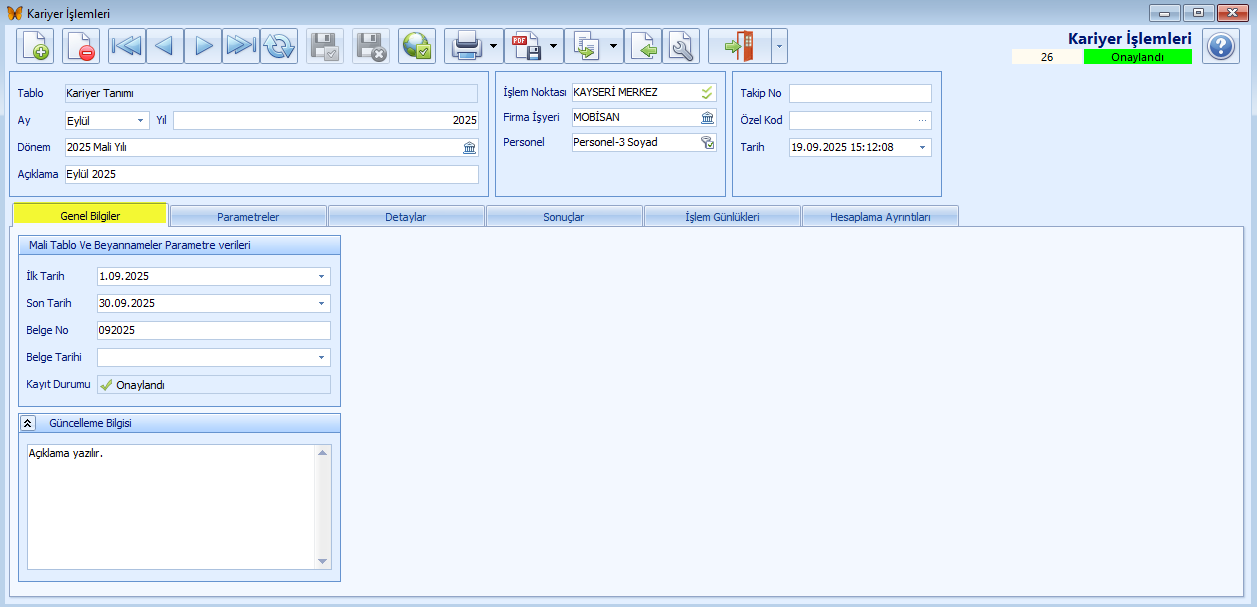Click the printer icon in toolbar
Screen dimensions: 1257x607
coord(467,46)
